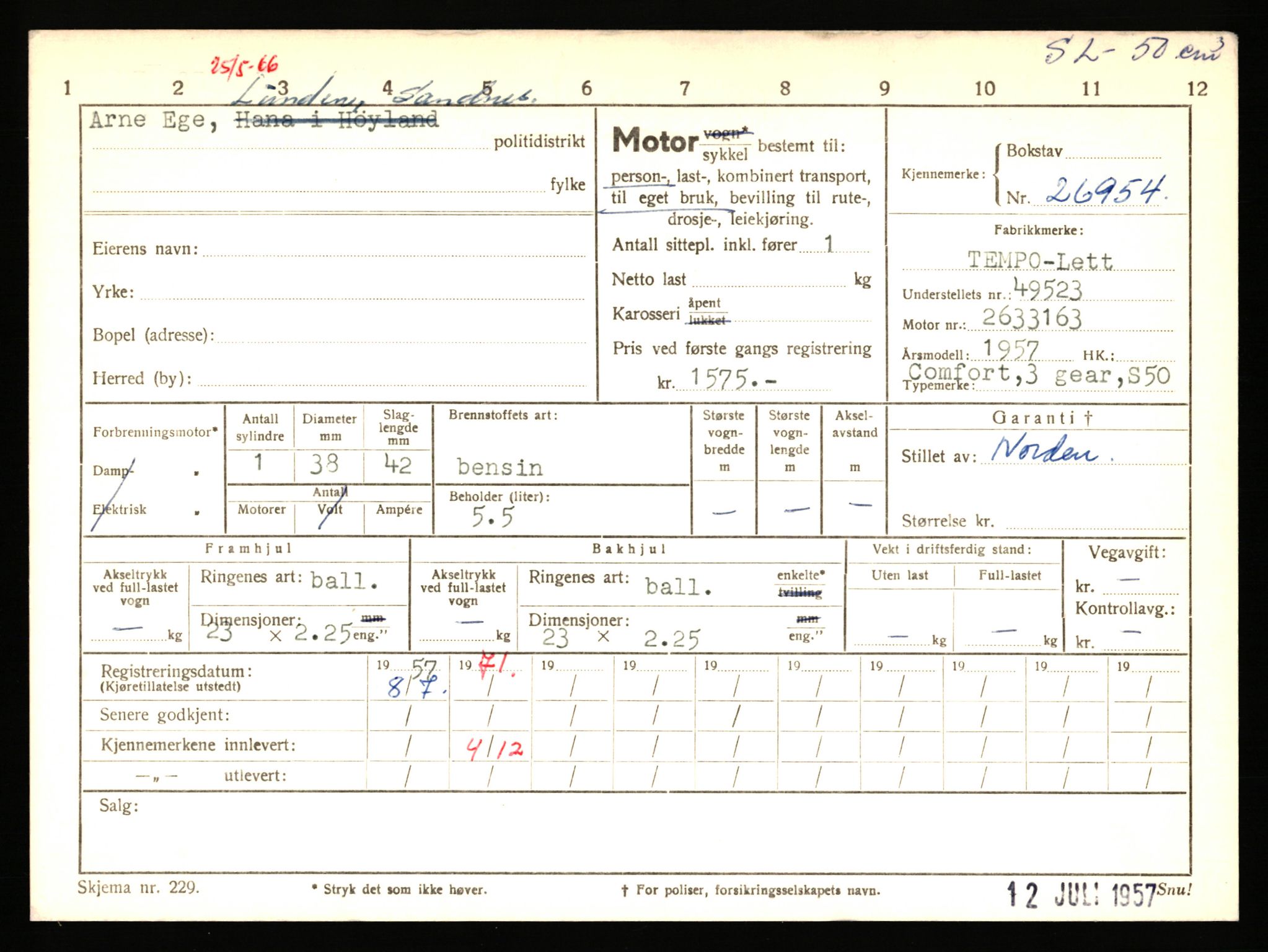Click the bold 'Motor' heading
The width and height of the screenshot is (1268, 952).
(x=655, y=141)
